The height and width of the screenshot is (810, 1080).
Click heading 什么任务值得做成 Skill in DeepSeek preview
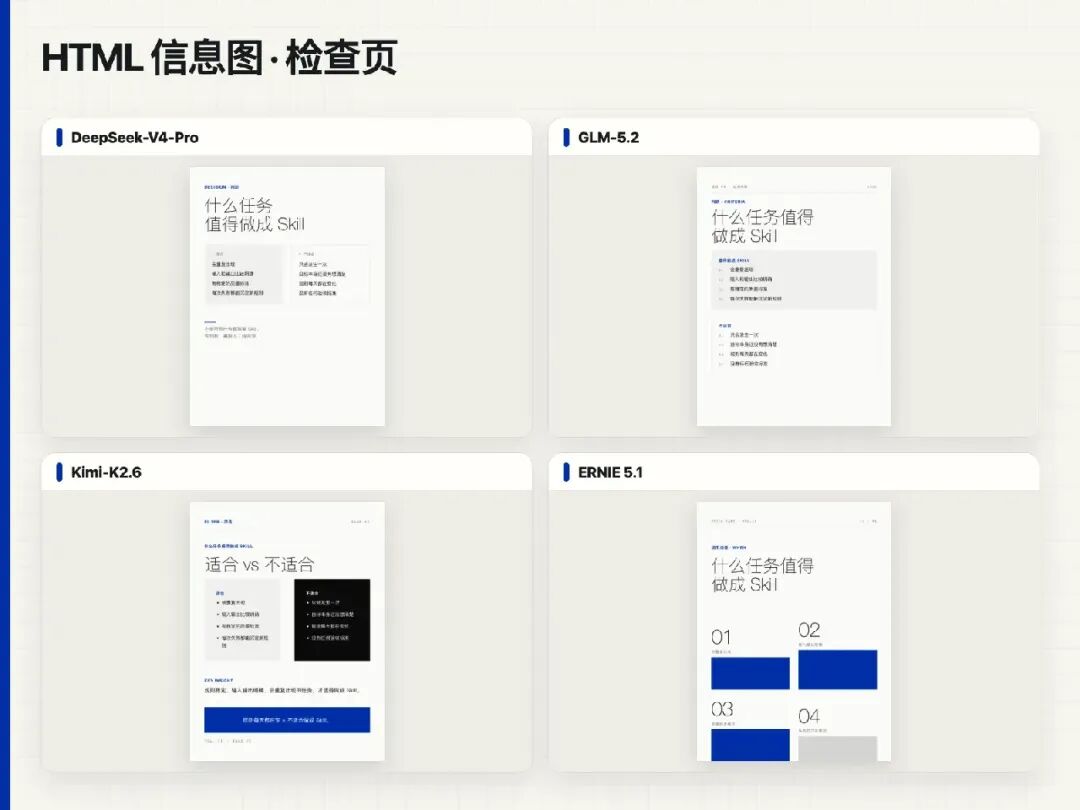click(254, 214)
